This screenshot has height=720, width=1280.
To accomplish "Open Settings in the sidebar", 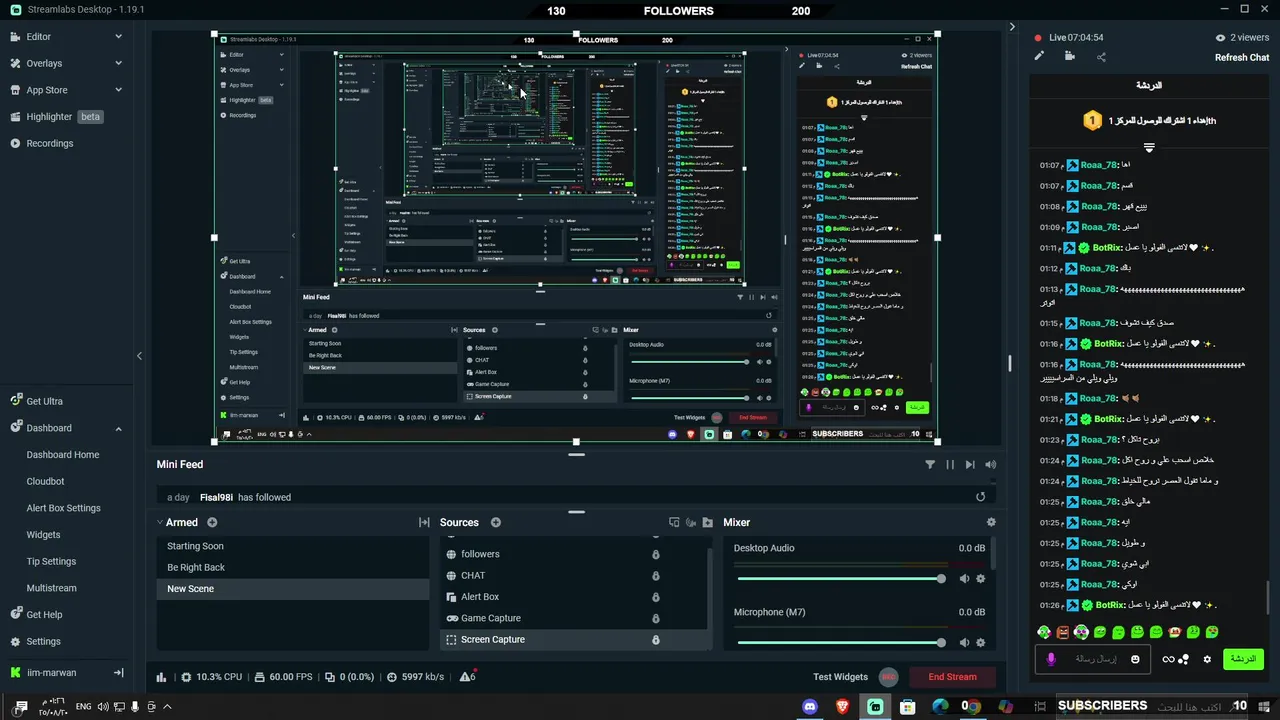I will point(43,641).
